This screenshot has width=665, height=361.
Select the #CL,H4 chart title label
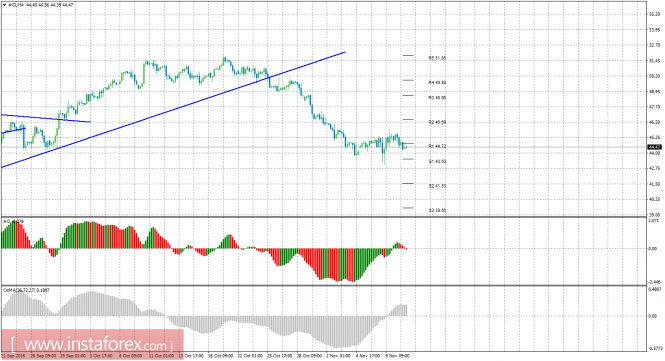point(16,5)
